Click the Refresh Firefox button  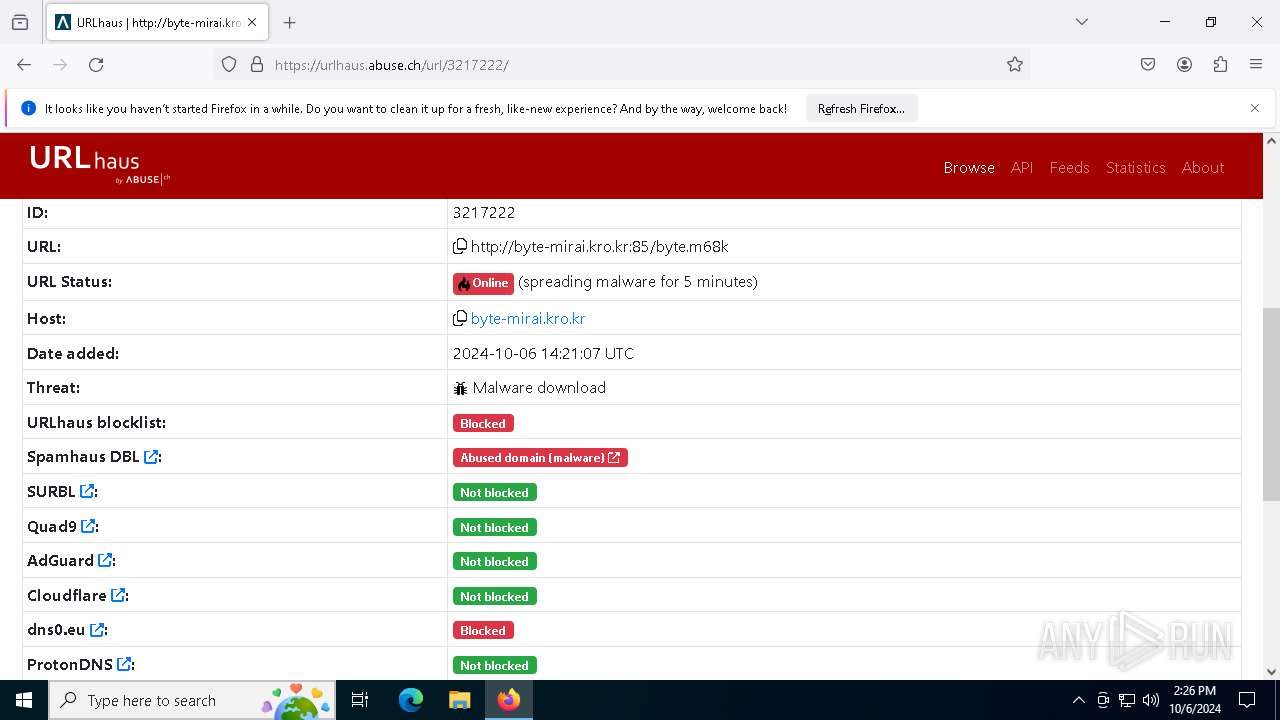point(861,108)
